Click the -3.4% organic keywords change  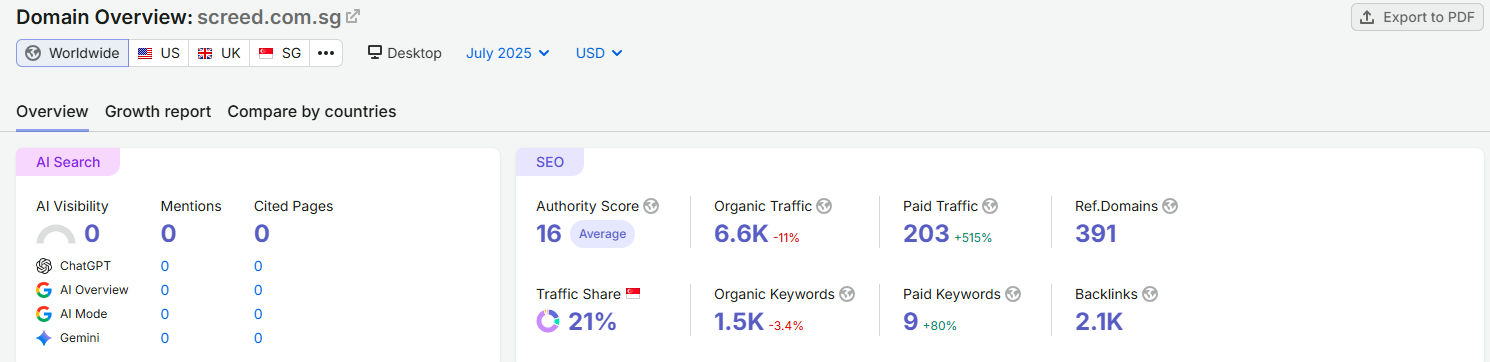786,326
